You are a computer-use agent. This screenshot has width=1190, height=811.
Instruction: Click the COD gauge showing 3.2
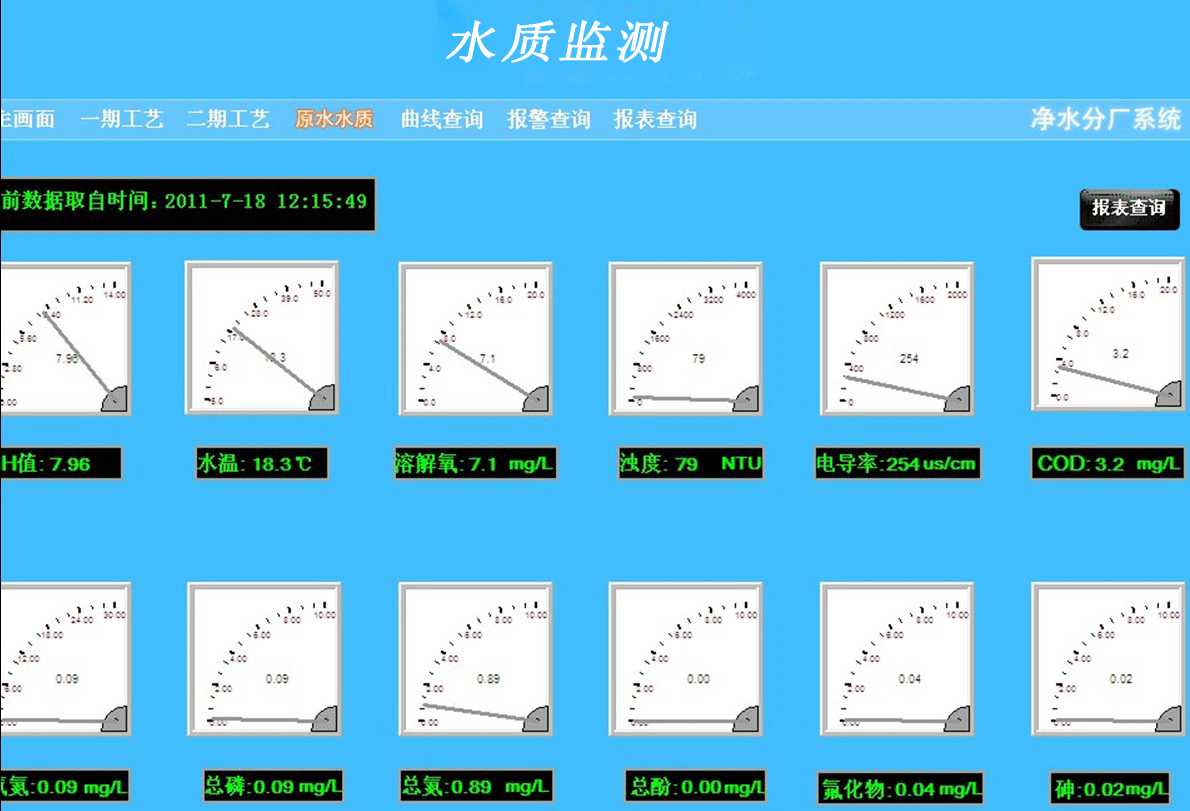[x=1108, y=334]
